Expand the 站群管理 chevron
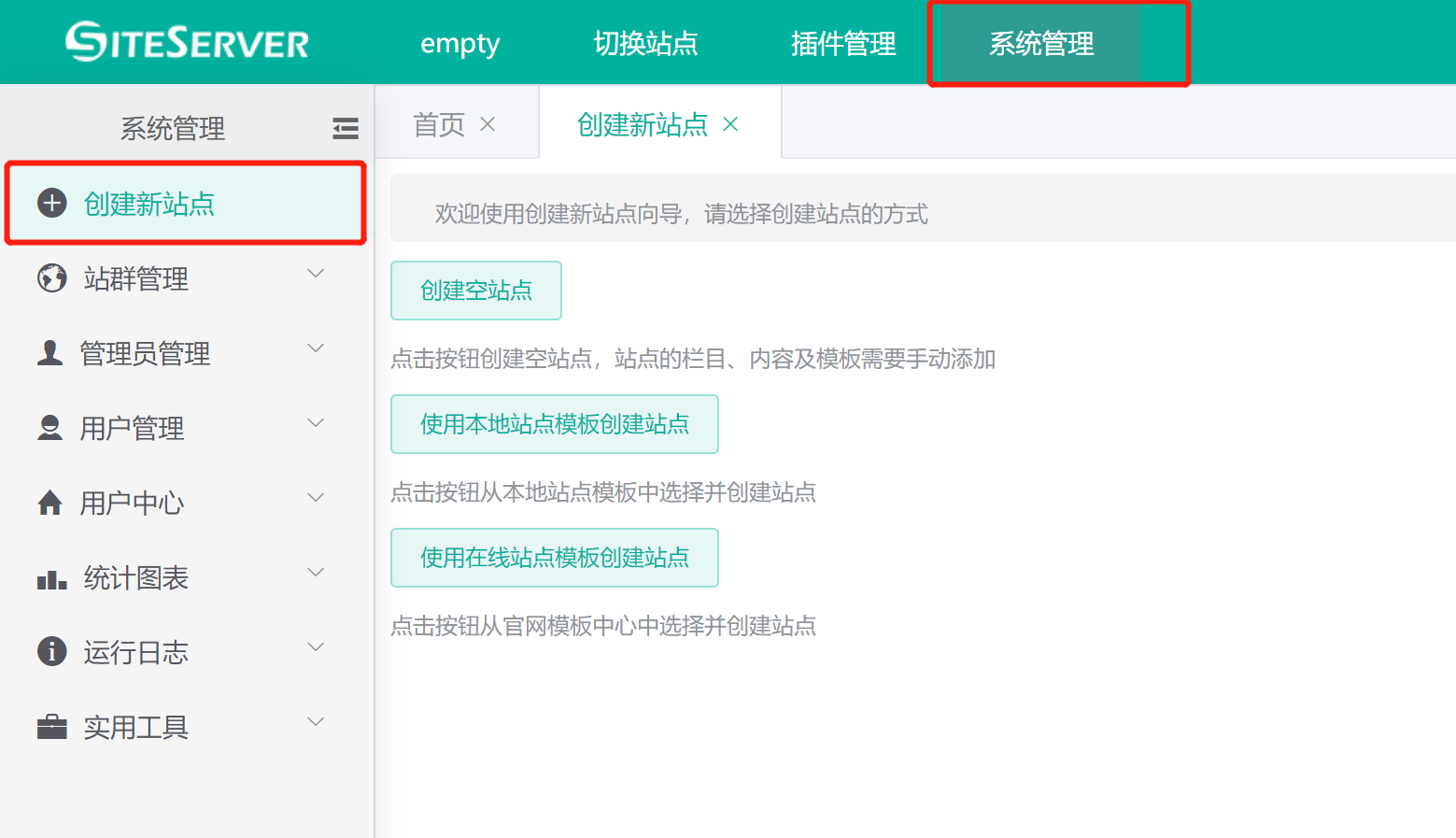 (x=316, y=274)
